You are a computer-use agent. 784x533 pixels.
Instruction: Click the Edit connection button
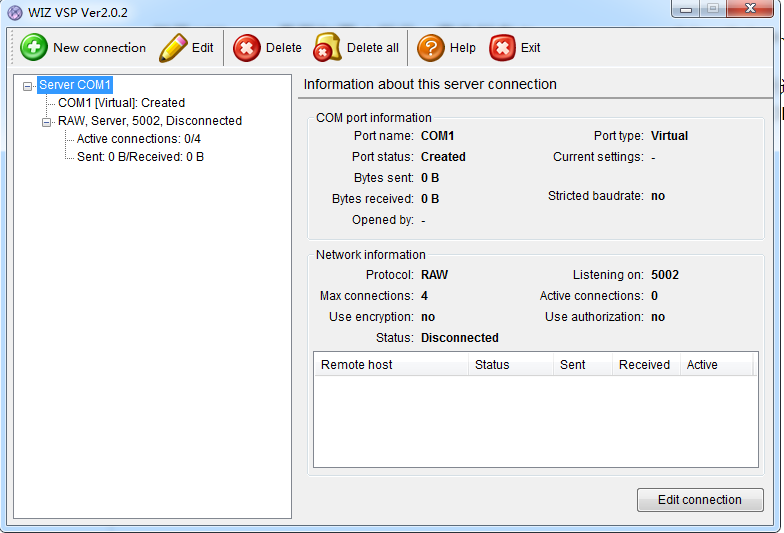700,500
